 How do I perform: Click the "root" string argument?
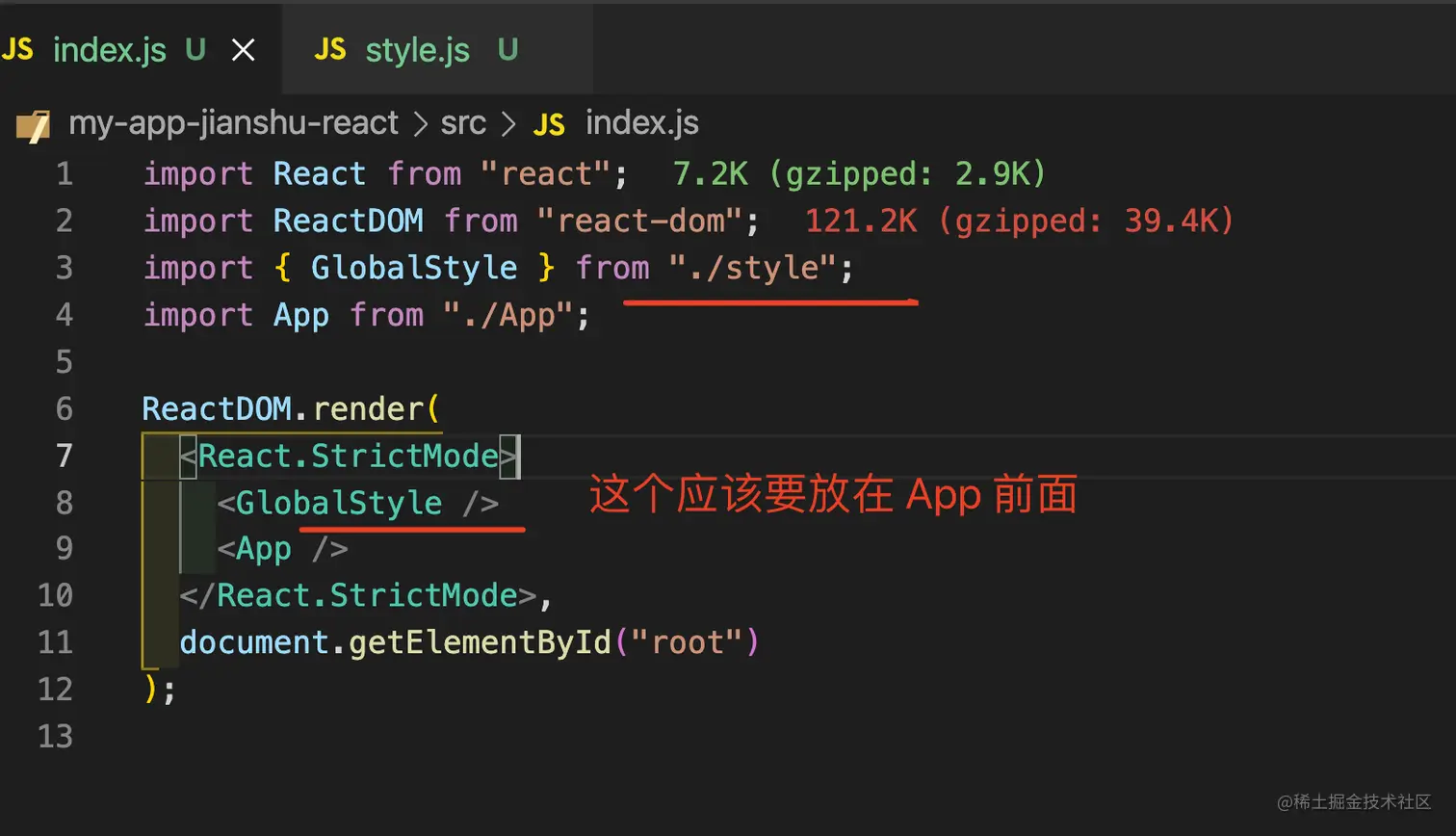[687, 642]
